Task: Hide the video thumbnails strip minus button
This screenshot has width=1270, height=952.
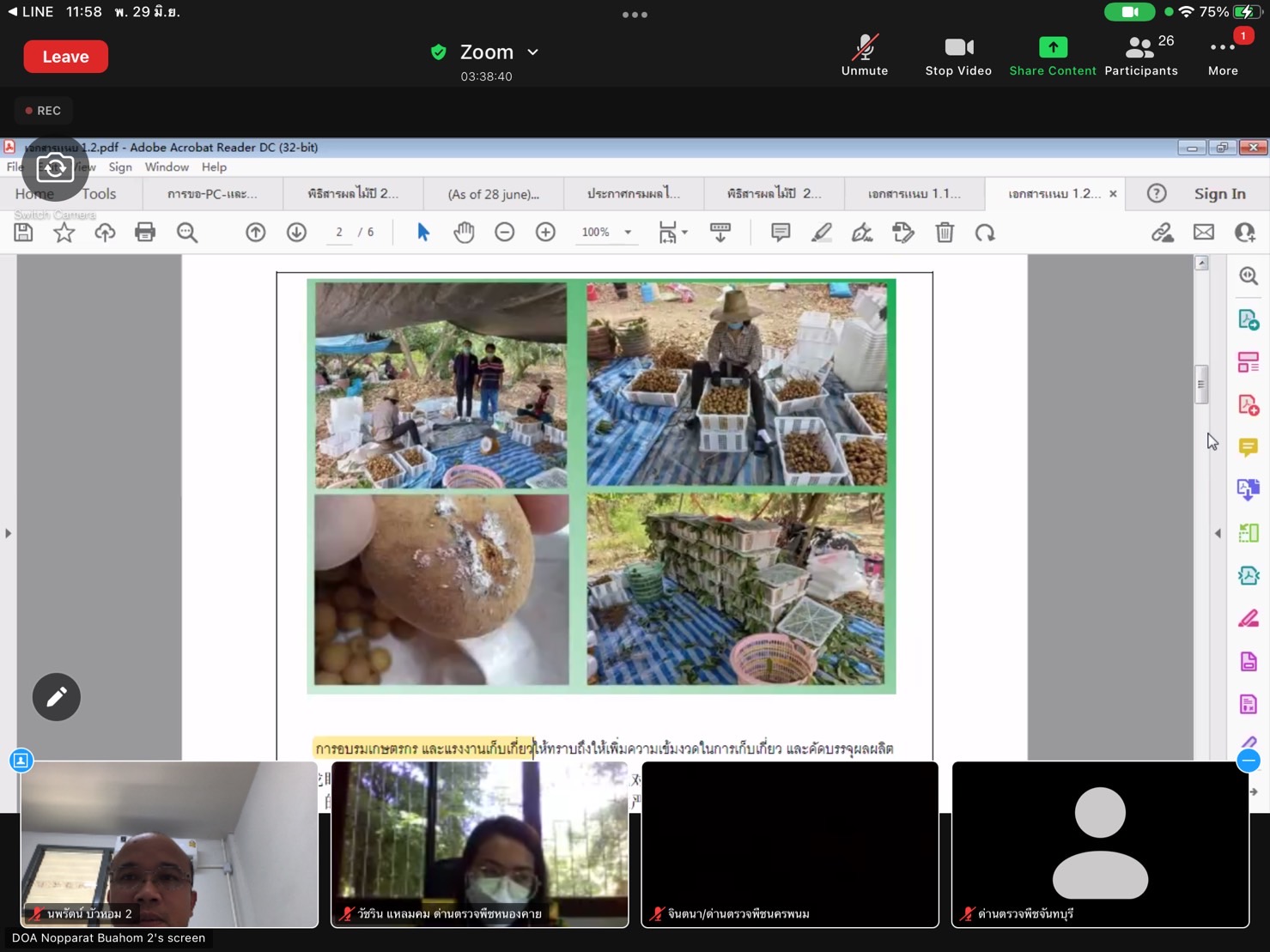Action: 1249,761
